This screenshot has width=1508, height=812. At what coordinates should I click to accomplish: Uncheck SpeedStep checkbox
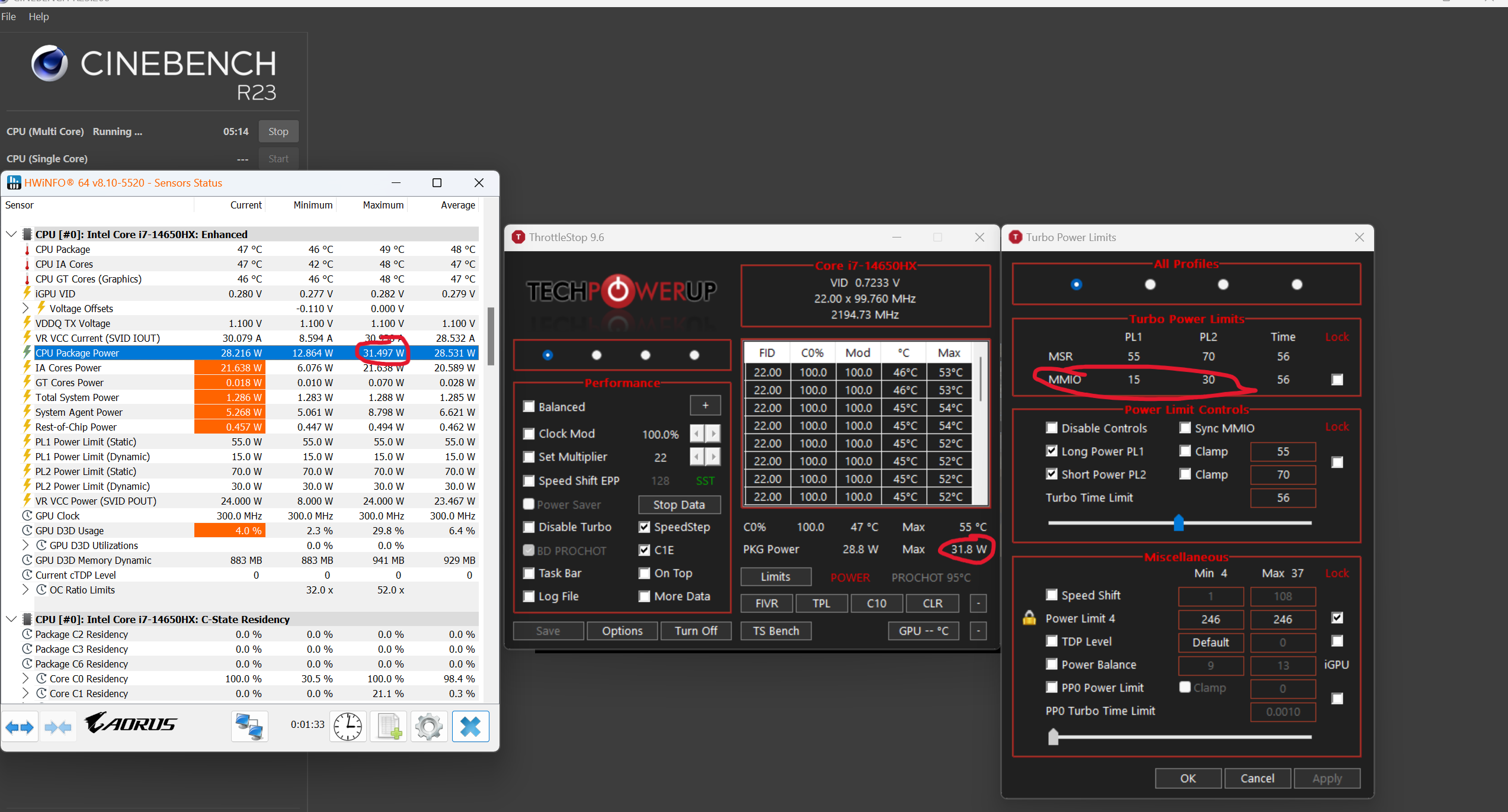click(644, 527)
